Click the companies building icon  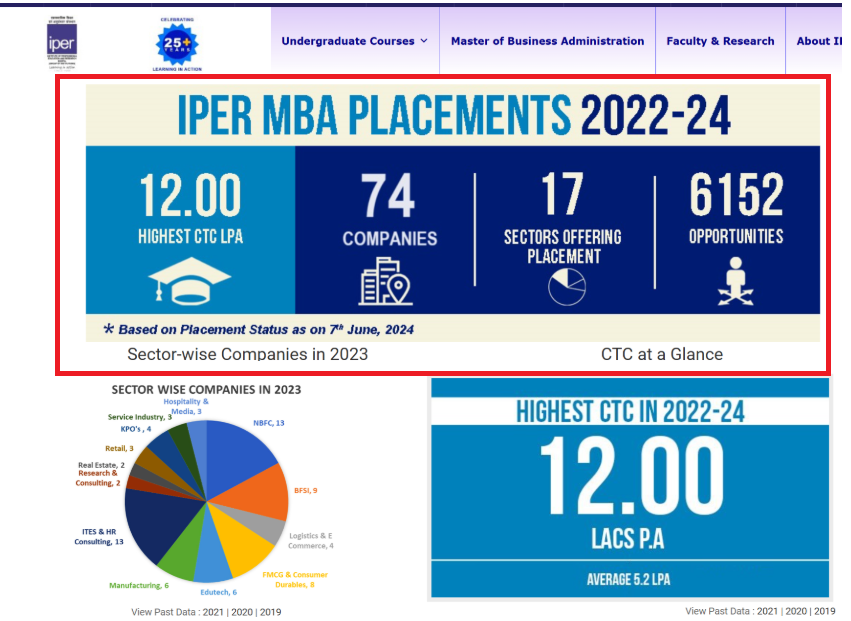[386, 281]
